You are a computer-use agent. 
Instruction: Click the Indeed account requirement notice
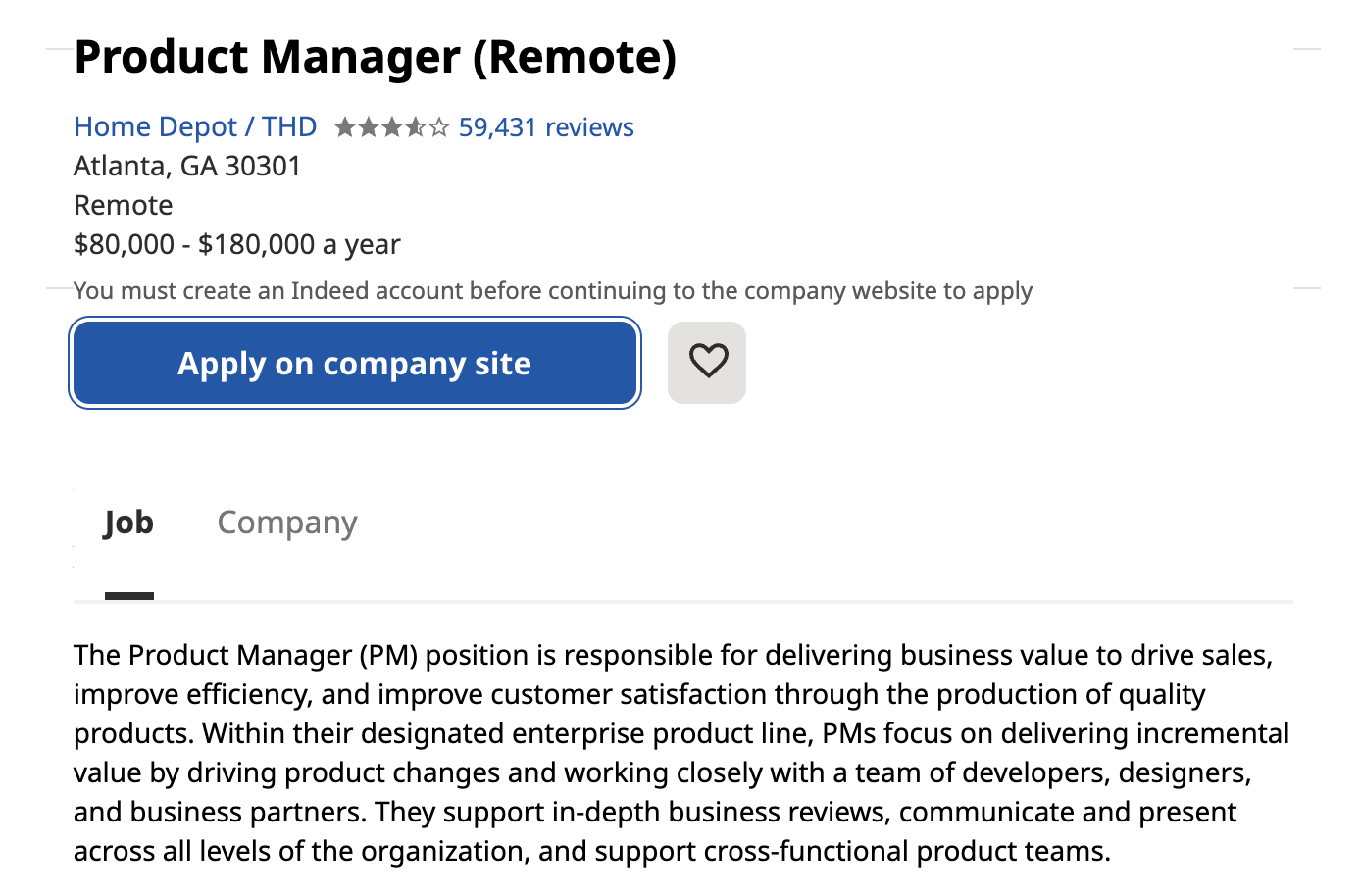tap(552, 290)
